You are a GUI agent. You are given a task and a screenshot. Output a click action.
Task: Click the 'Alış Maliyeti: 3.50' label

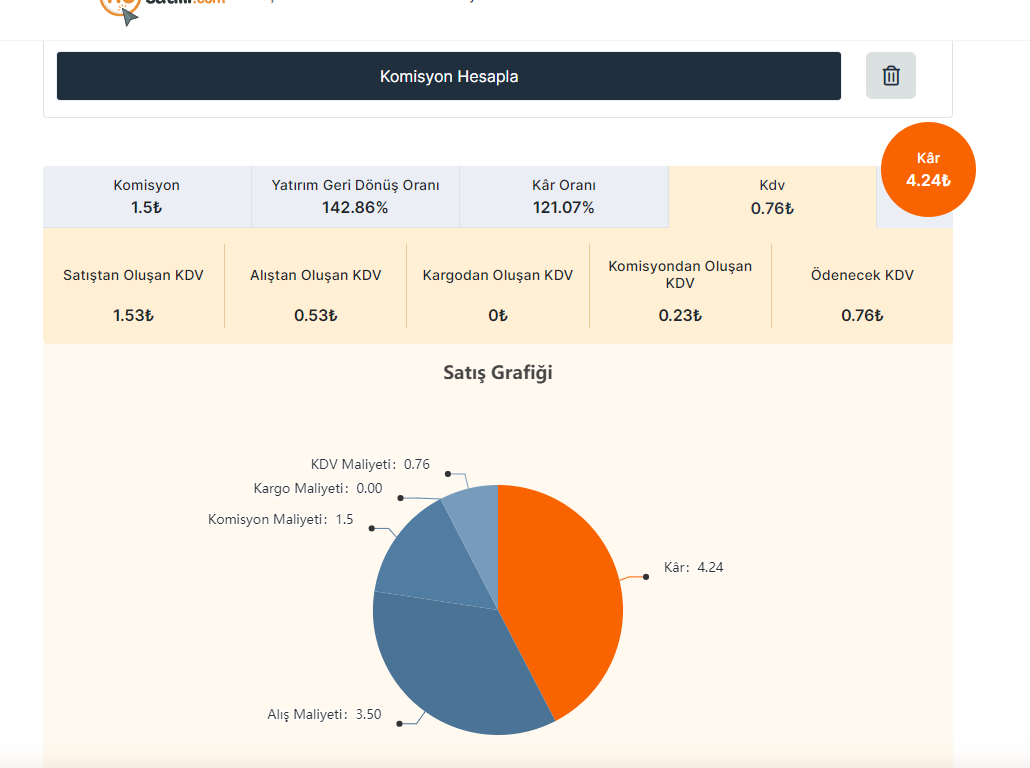pyautogui.click(x=324, y=714)
